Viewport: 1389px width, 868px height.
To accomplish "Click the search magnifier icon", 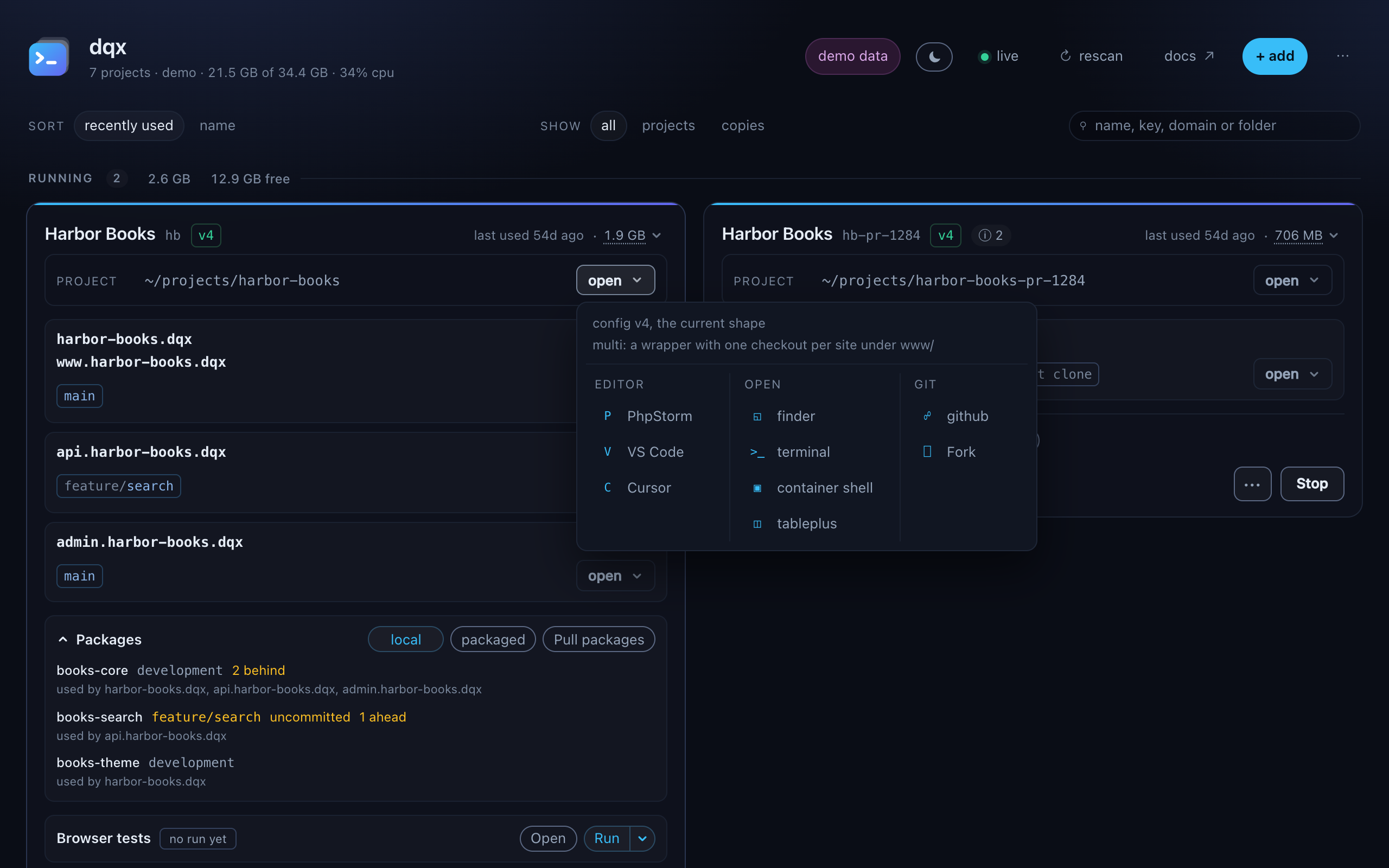I will (1083, 126).
